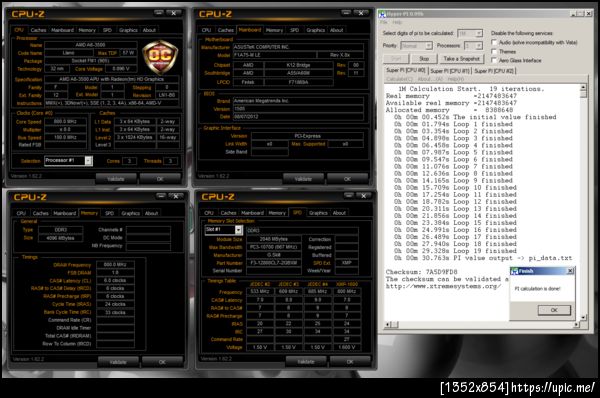Switch to CPU tab in CPU-Z mainboard window

(206, 30)
